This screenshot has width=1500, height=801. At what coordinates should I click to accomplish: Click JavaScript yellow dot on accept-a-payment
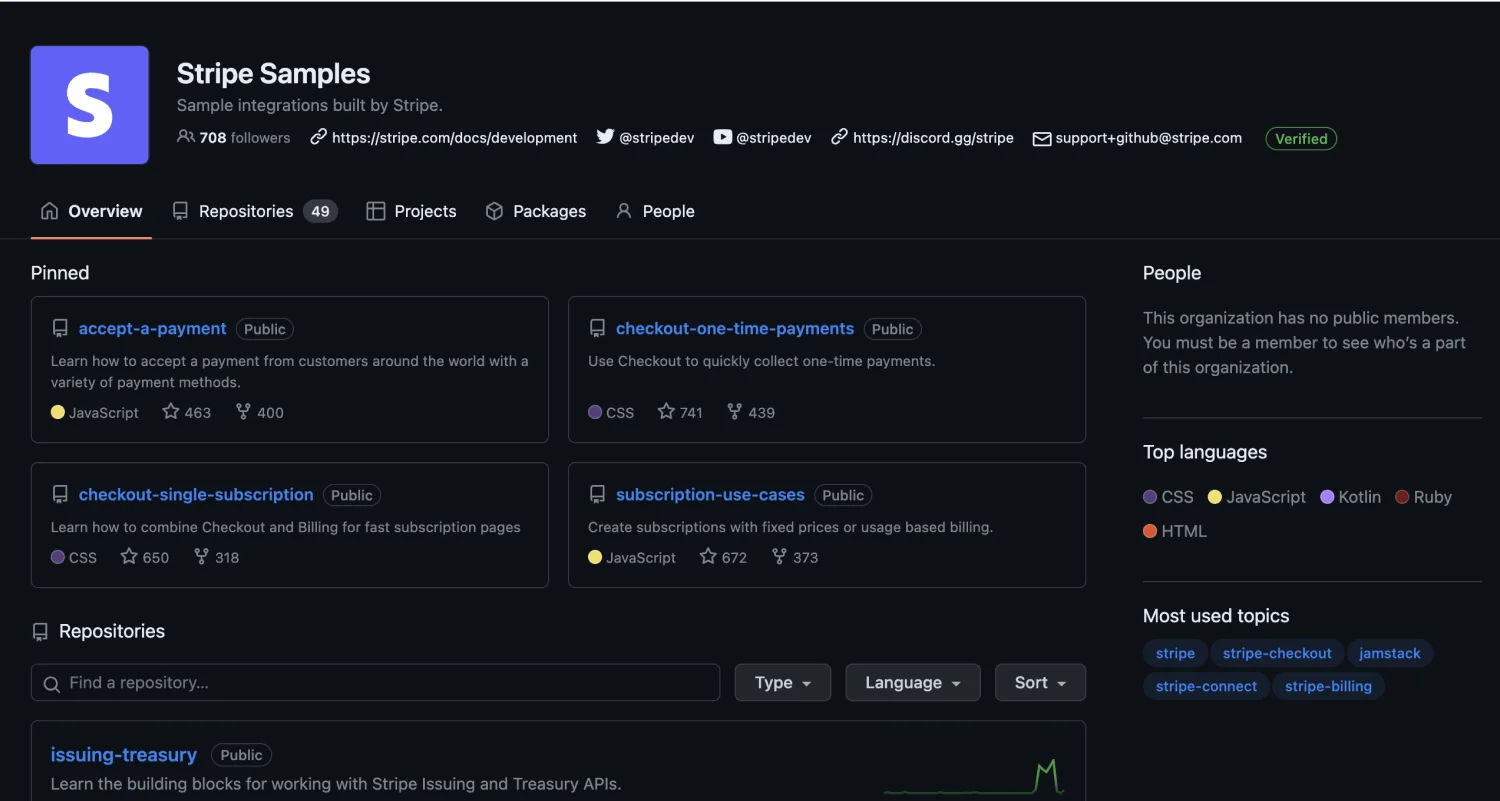(x=58, y=412)
